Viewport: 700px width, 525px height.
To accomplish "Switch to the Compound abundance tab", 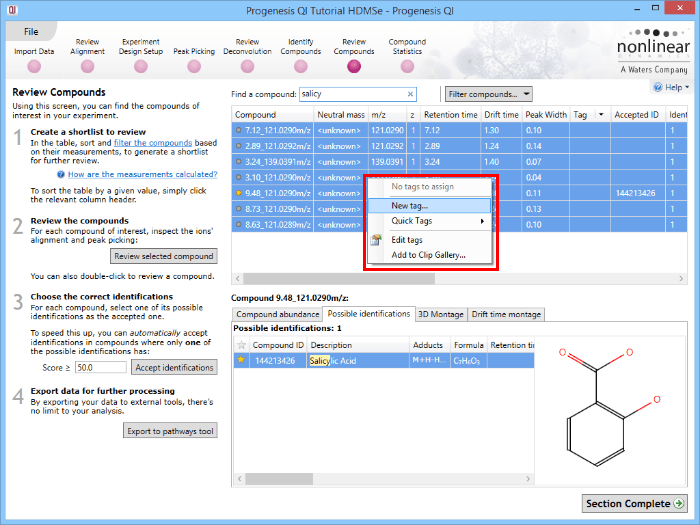I will coord(278,314).
